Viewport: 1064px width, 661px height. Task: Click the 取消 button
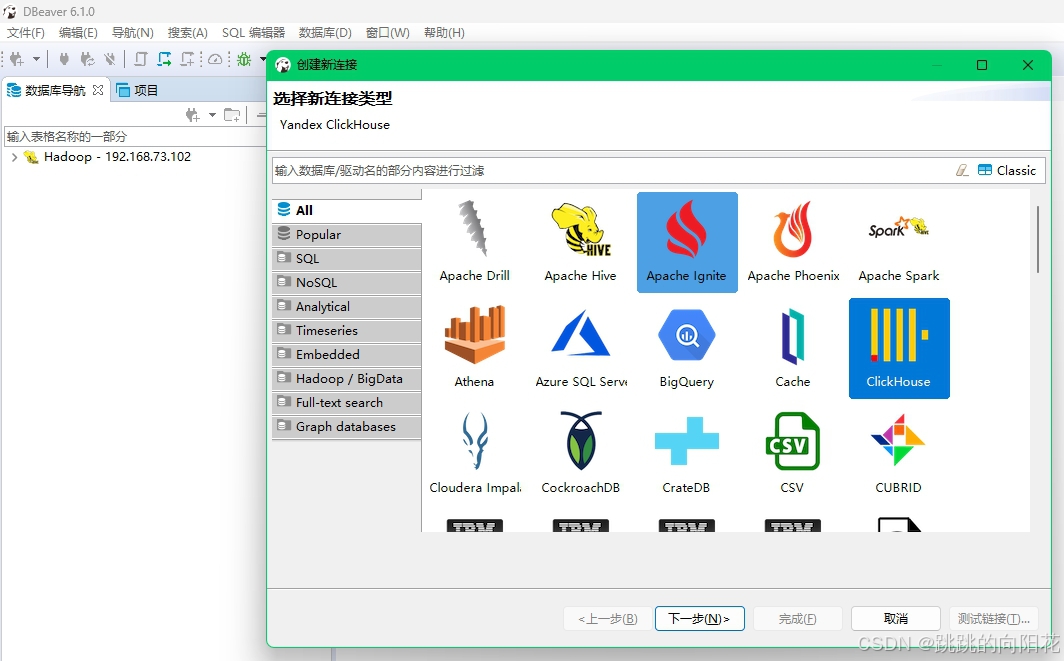[x=896, y=618]
